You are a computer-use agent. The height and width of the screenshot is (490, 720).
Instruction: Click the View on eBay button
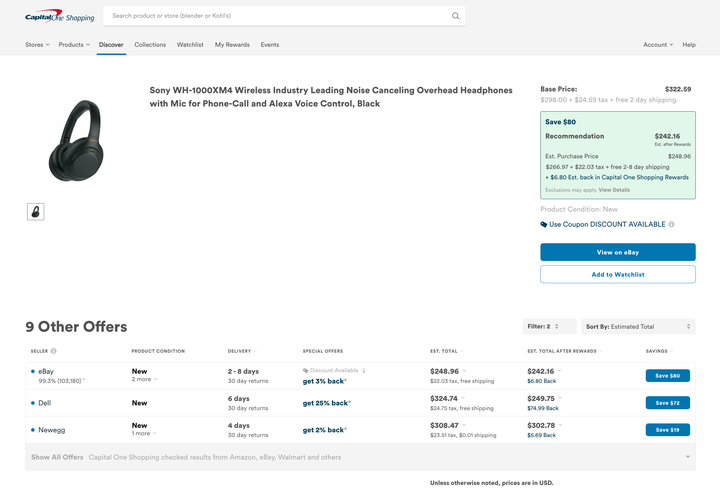(618, 252)
